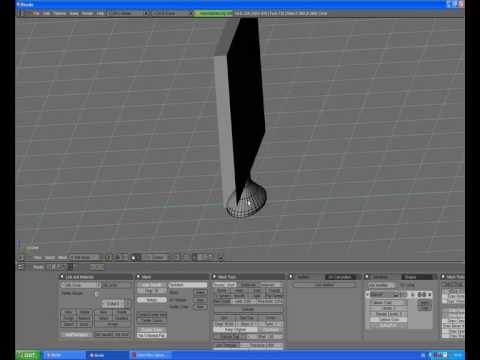Select the second Blender taskbar item
Viewport: 480px width, 360px height.
107,355
